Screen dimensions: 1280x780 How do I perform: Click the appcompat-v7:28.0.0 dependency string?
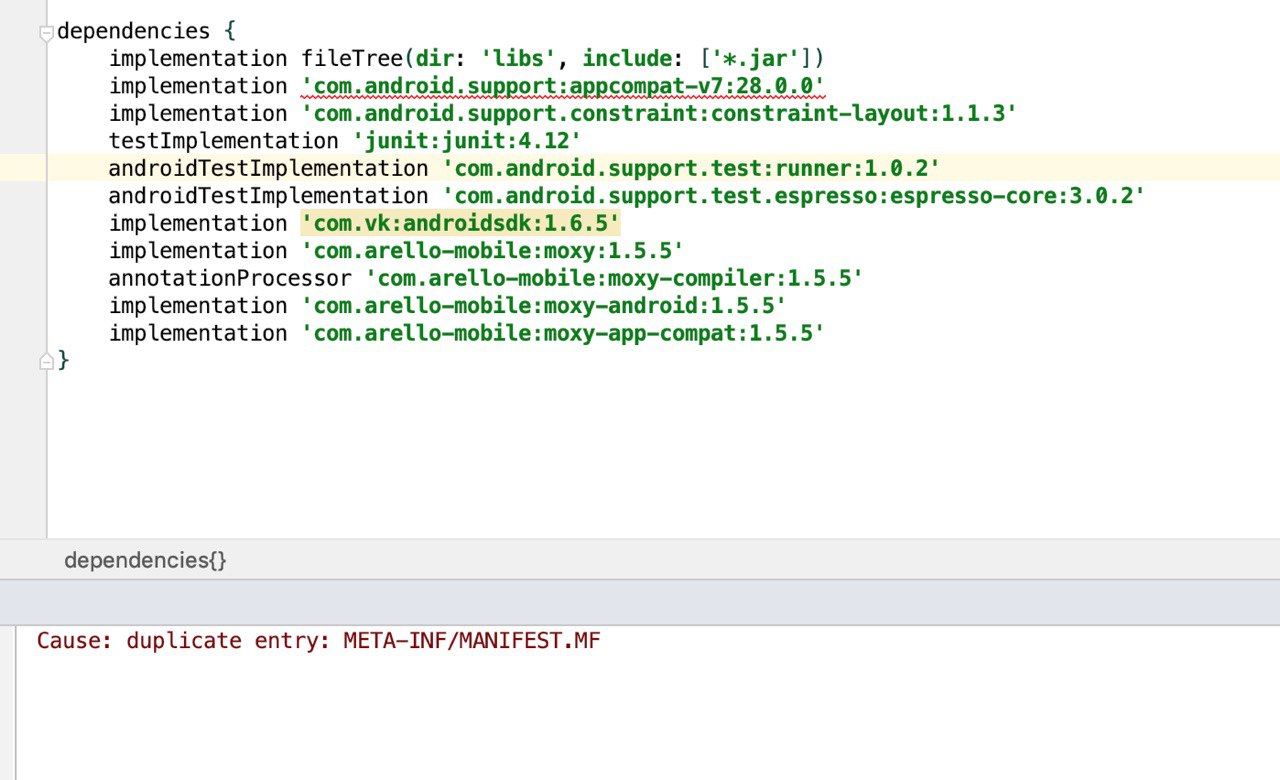[563, 86]
